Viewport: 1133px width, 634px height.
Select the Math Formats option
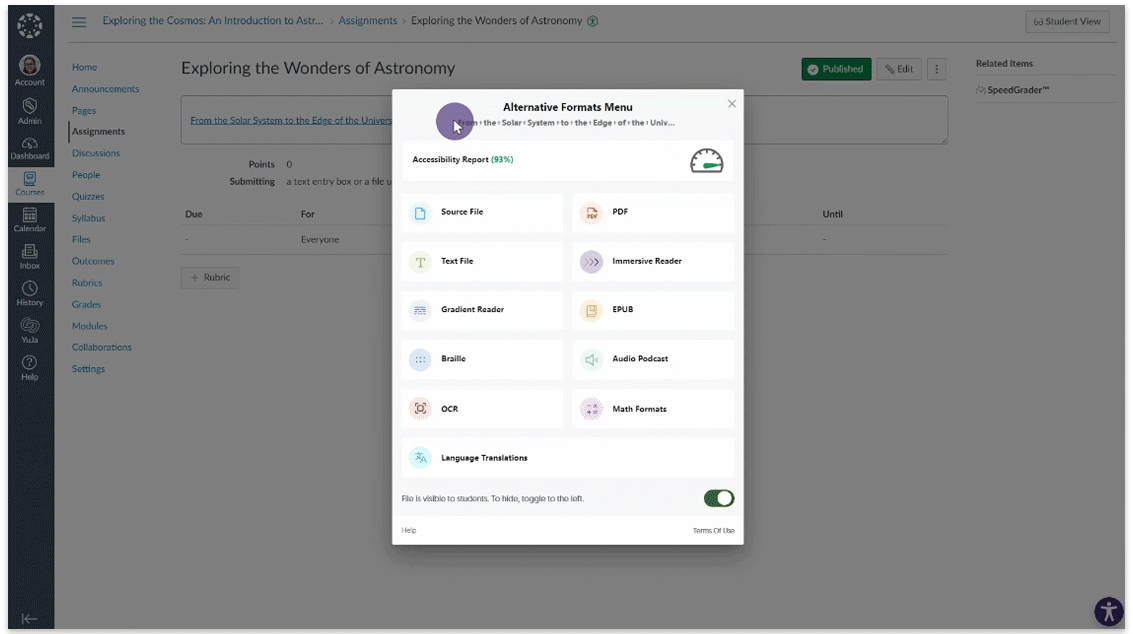(653, 409)
